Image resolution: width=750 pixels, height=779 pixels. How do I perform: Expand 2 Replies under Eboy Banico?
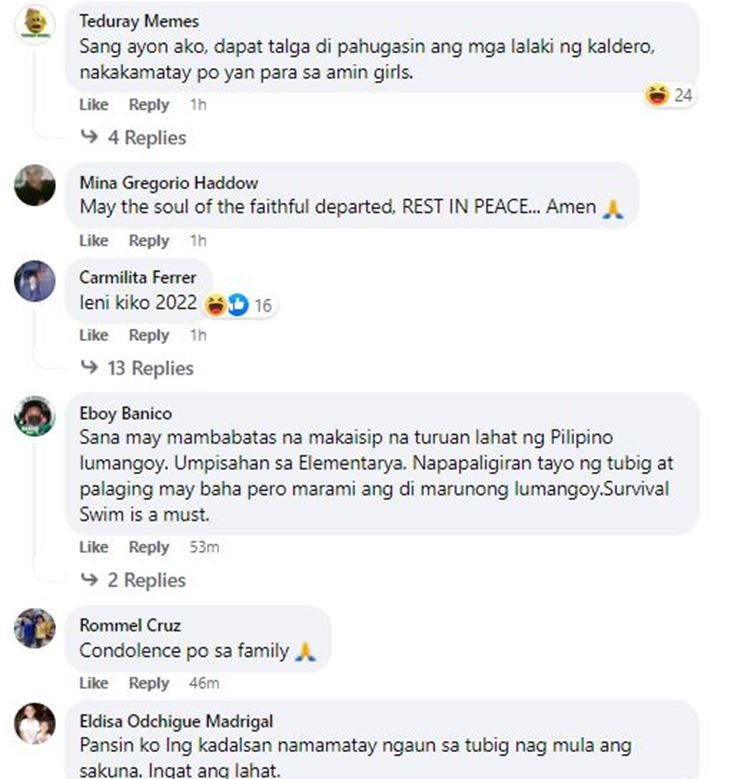pyautogui.click(x=133, y=580)
